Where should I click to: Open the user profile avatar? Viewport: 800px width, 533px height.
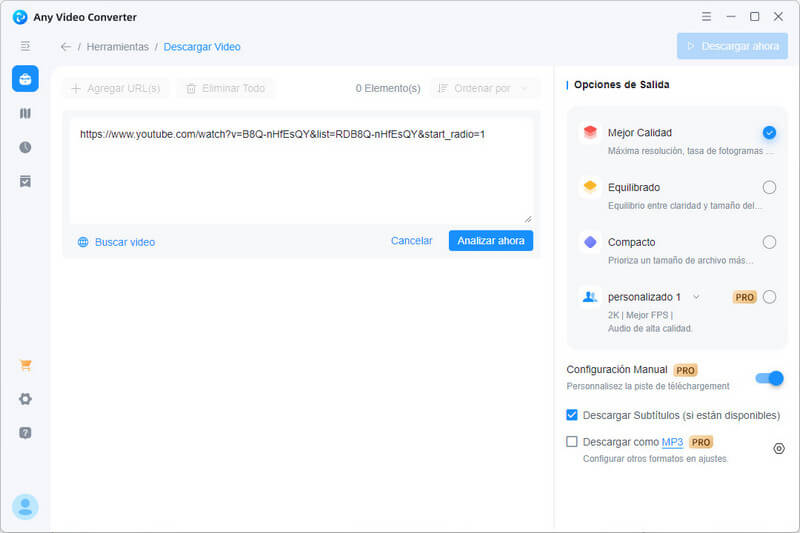click(25, 506)
